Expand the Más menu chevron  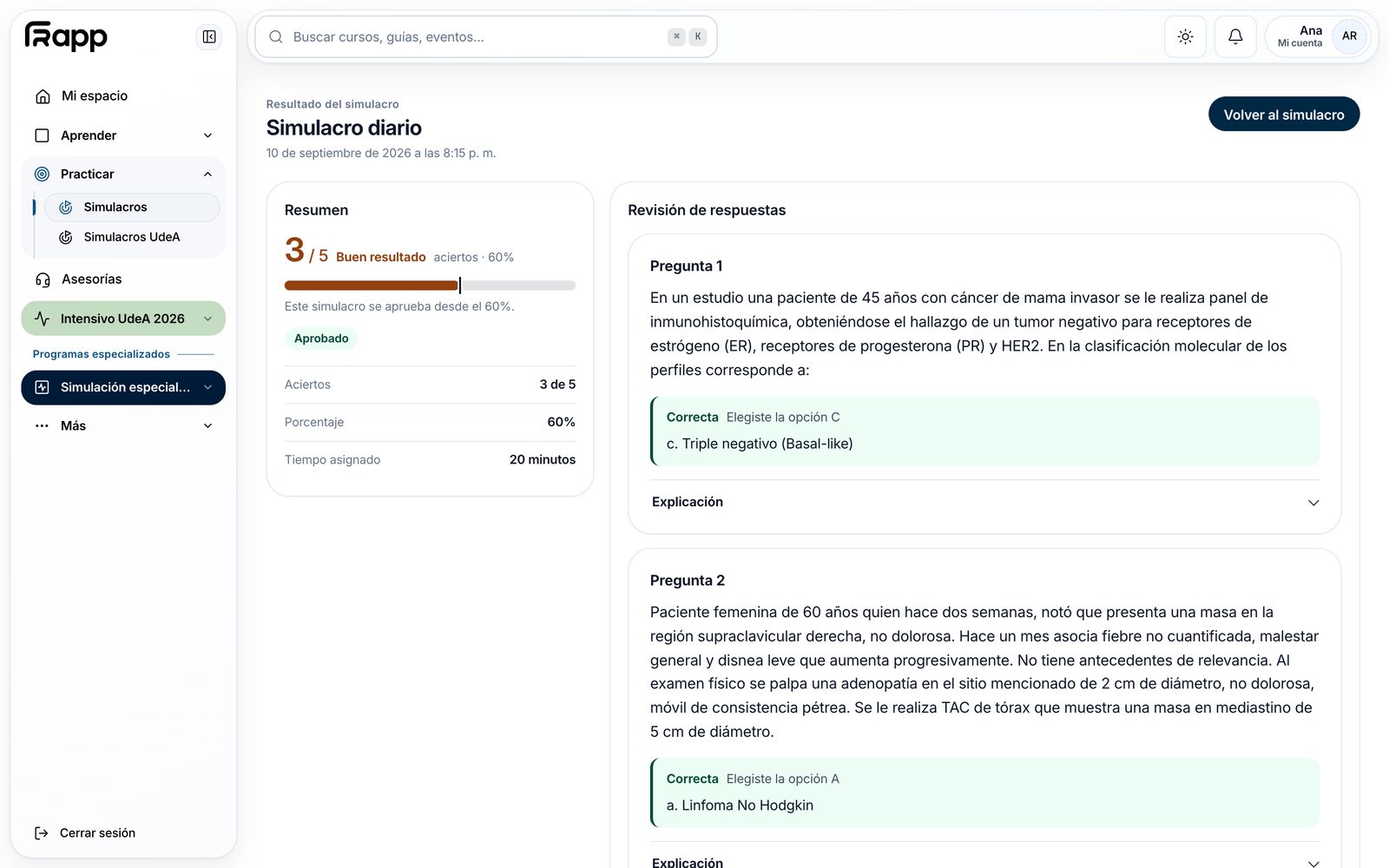coord(207,426)
